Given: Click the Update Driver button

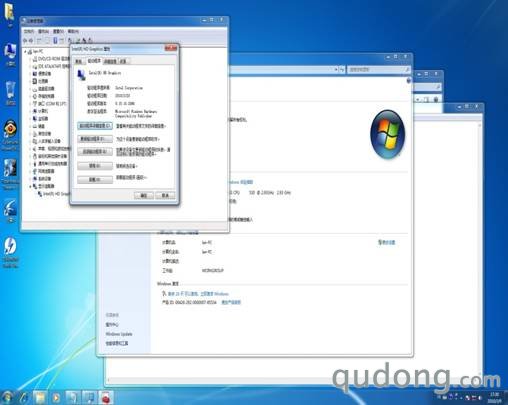Looking at the screenshot, I should [x=95, y=139].
